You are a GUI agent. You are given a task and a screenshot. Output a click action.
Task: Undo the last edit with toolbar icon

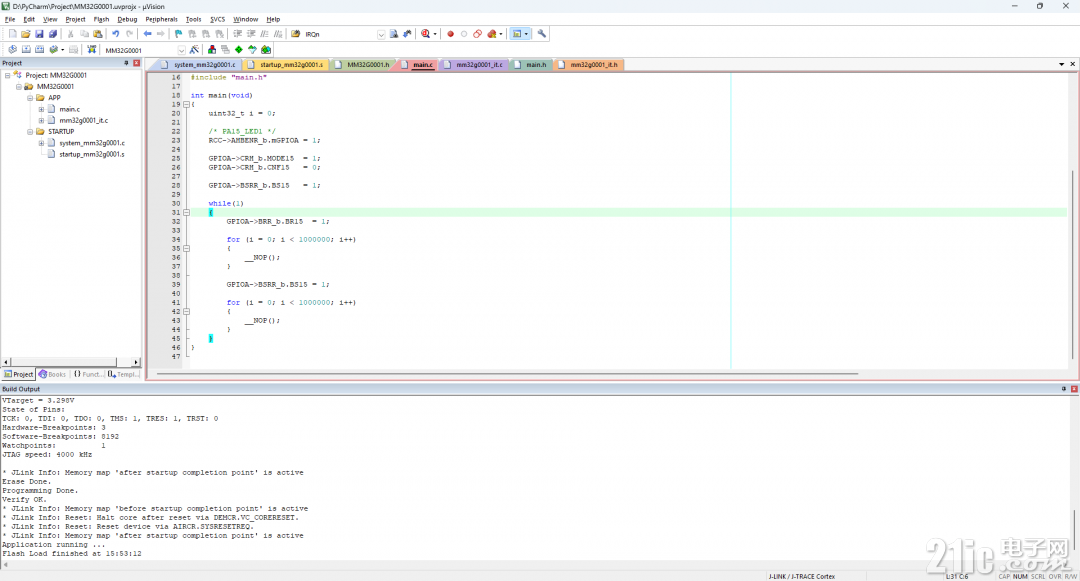[x=116, y=34]
